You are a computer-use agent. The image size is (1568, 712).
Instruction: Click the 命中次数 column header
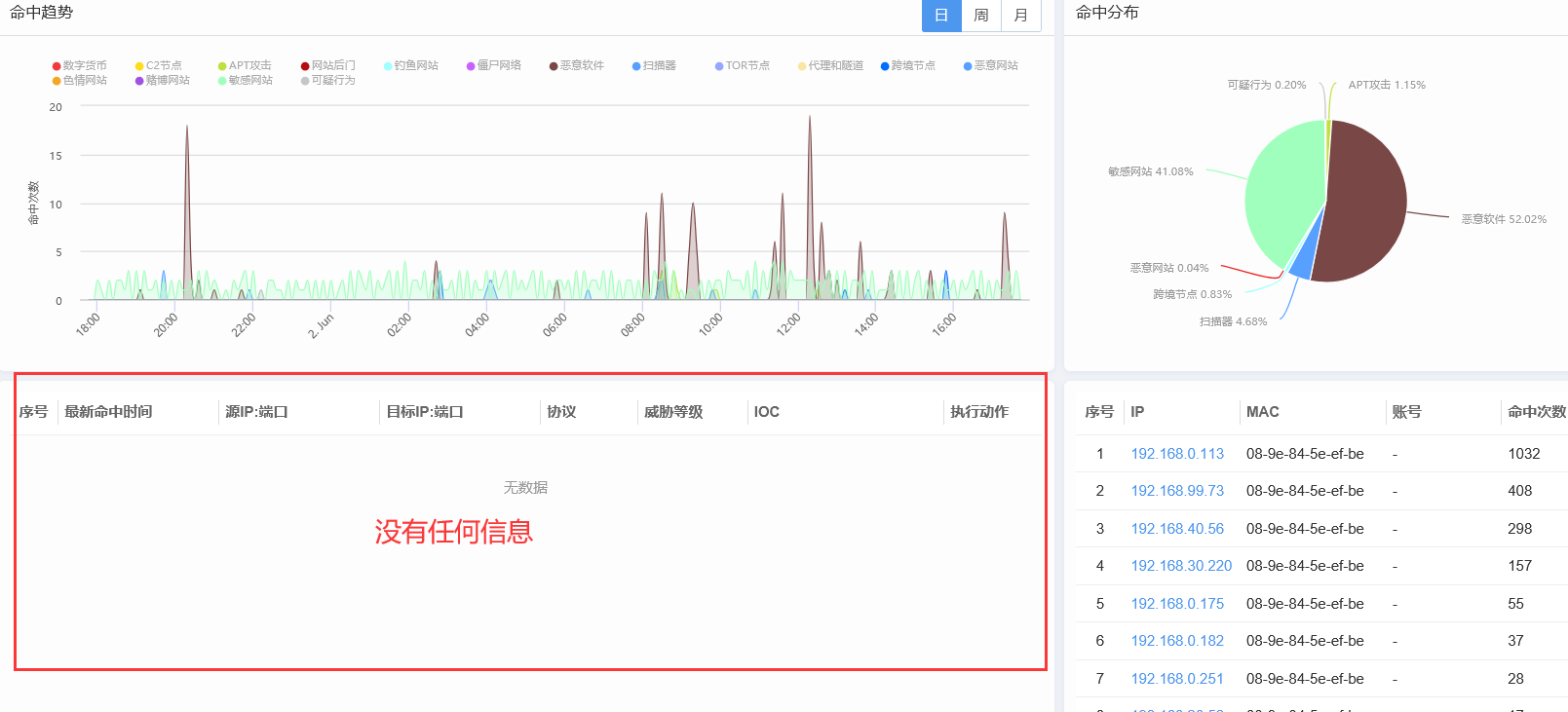click(1537, 412)
